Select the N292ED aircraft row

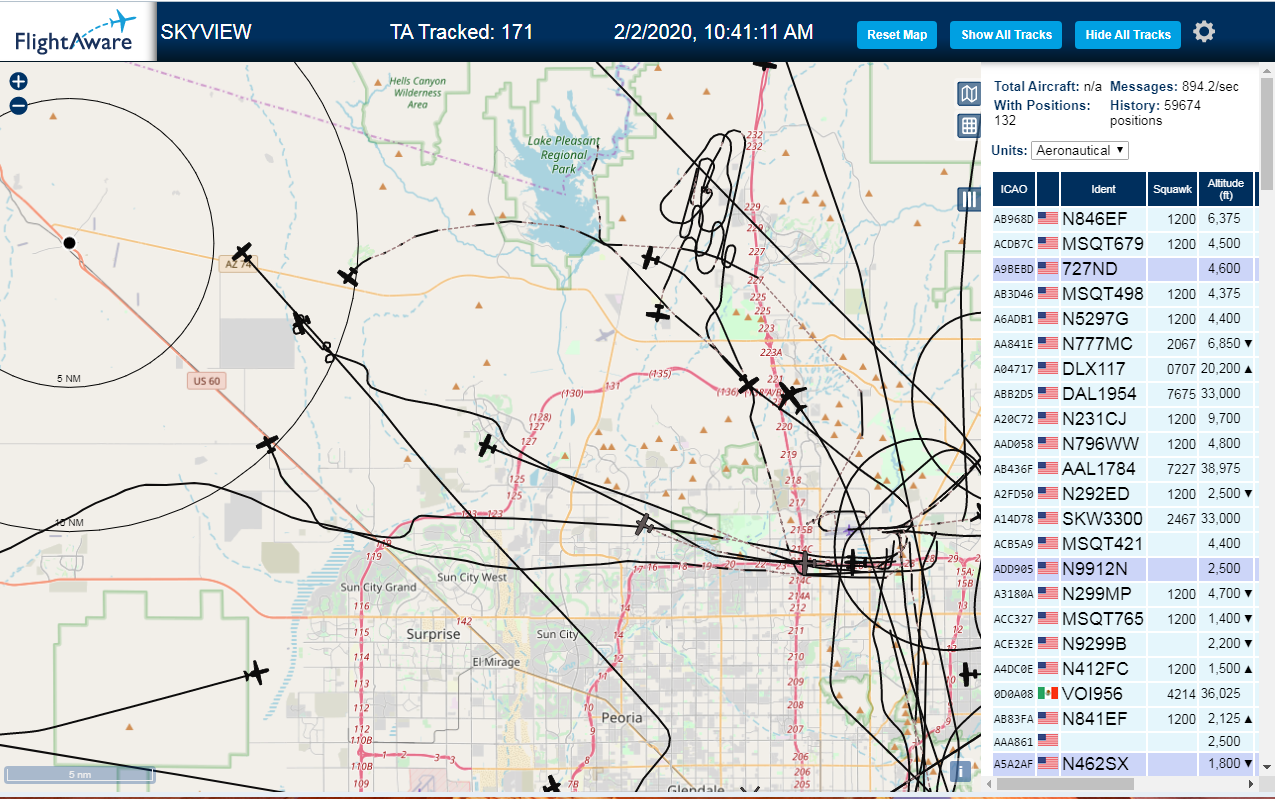click(1125, 493)
